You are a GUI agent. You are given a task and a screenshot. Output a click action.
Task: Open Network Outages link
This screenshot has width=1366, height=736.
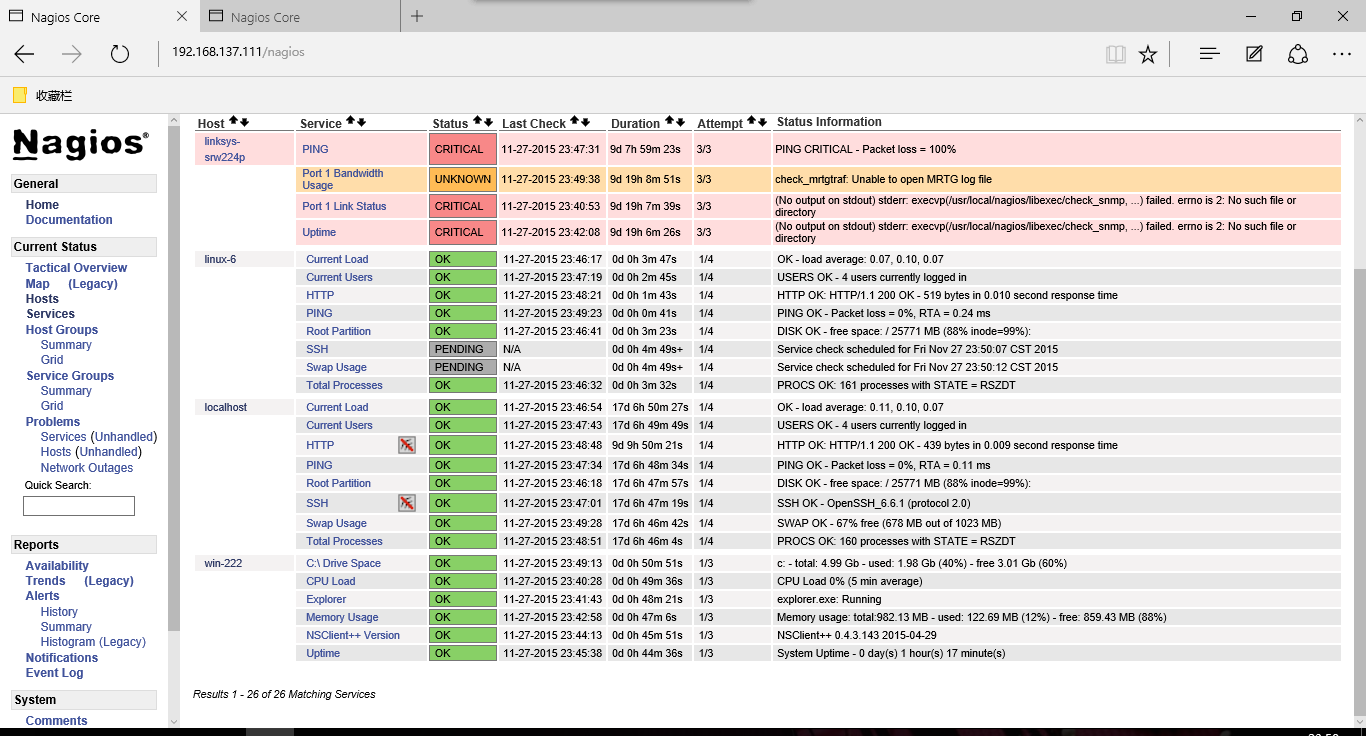87,468
